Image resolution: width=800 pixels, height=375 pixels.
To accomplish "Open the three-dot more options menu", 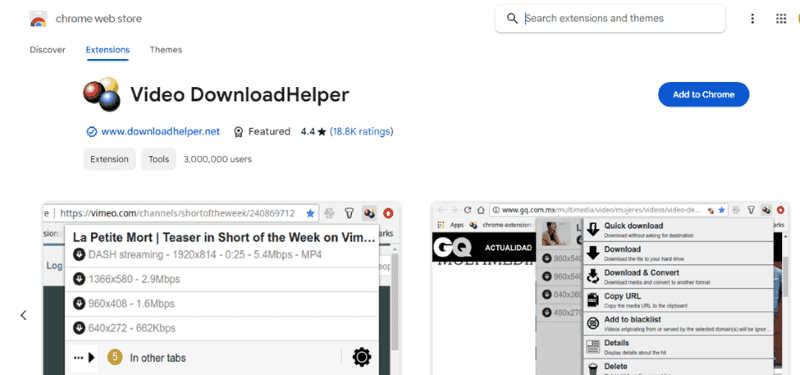I will pyautogui.click(x=752, y=19).
